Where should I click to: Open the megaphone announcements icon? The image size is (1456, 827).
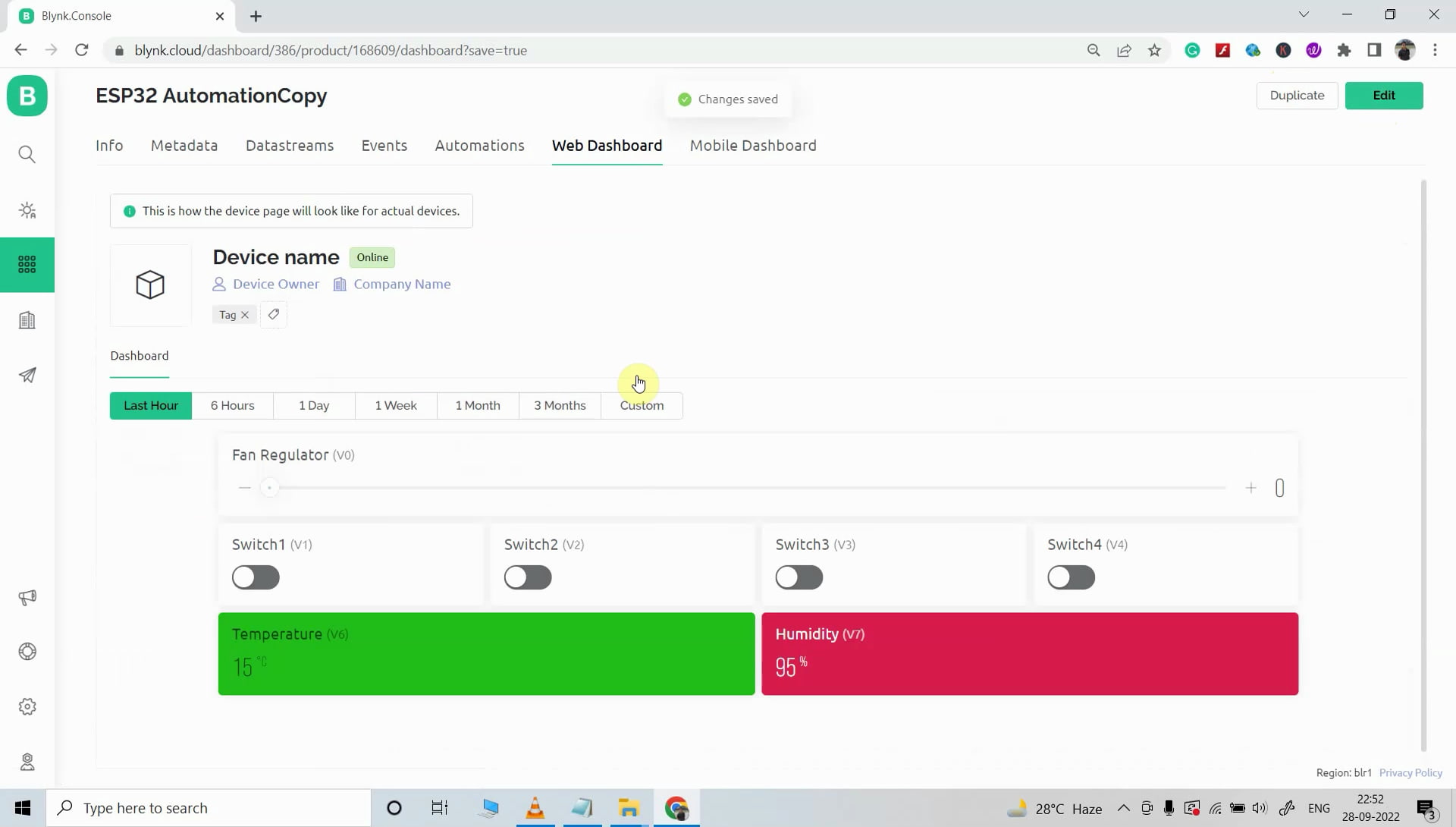27,598
